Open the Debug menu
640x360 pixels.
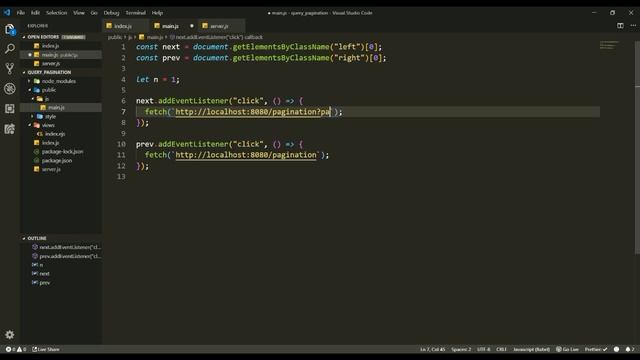click(111, 13)
